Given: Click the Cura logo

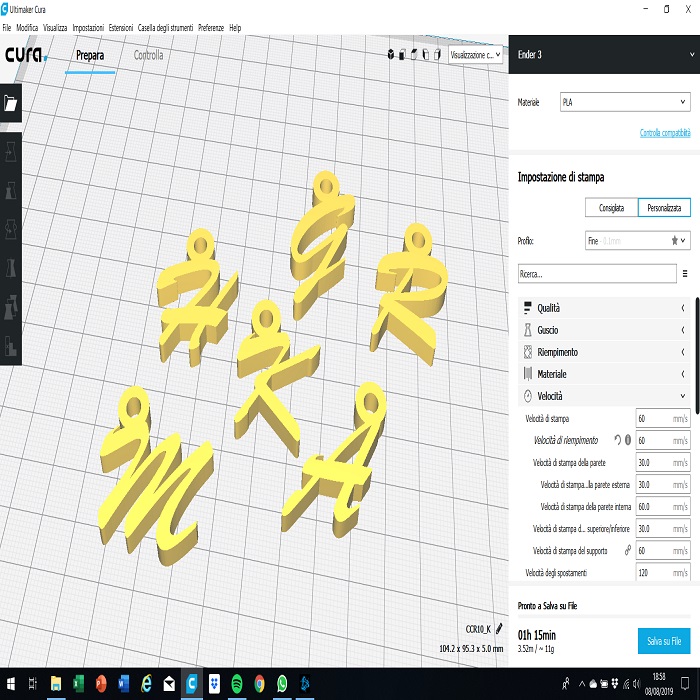Looking at the screenshot, I should pos(26,54).
